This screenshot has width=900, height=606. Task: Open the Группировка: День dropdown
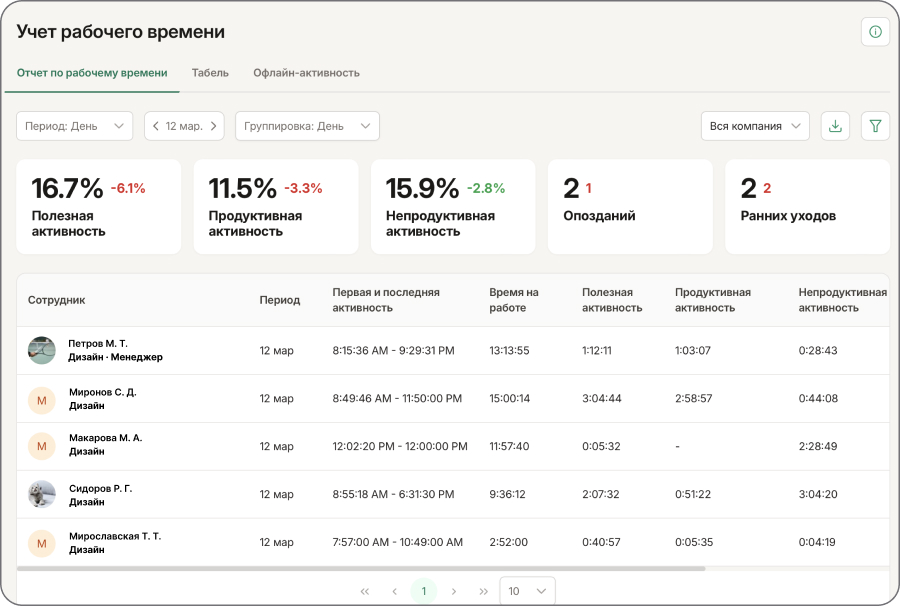[307, 126]
